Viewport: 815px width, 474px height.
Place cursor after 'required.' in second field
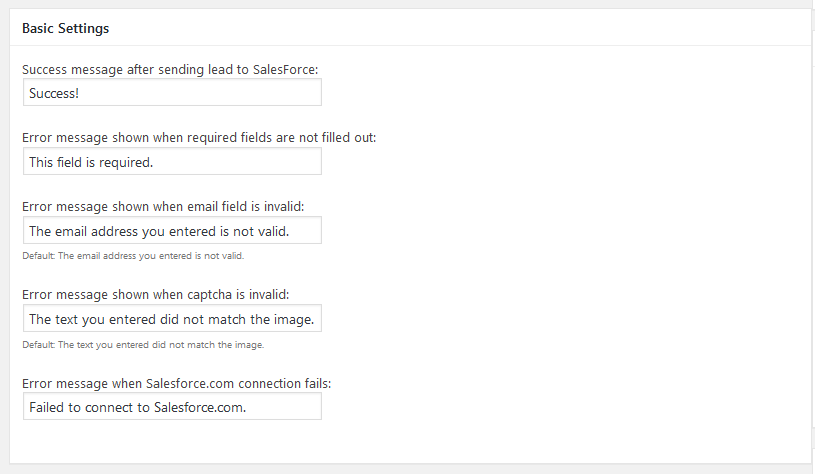[x=154, y=162]
